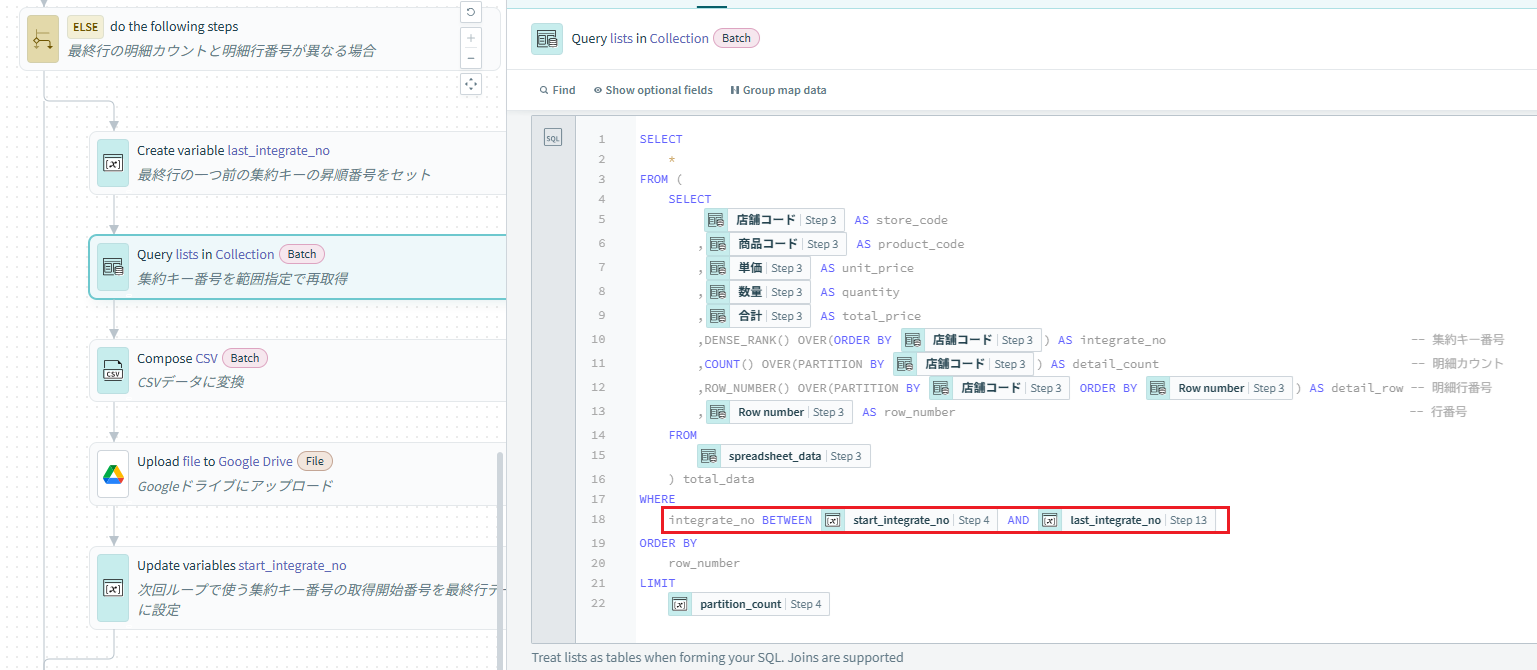Open the Create variable last_integrate_no step
The image size is (1537, 670).
tap(298, 163)
